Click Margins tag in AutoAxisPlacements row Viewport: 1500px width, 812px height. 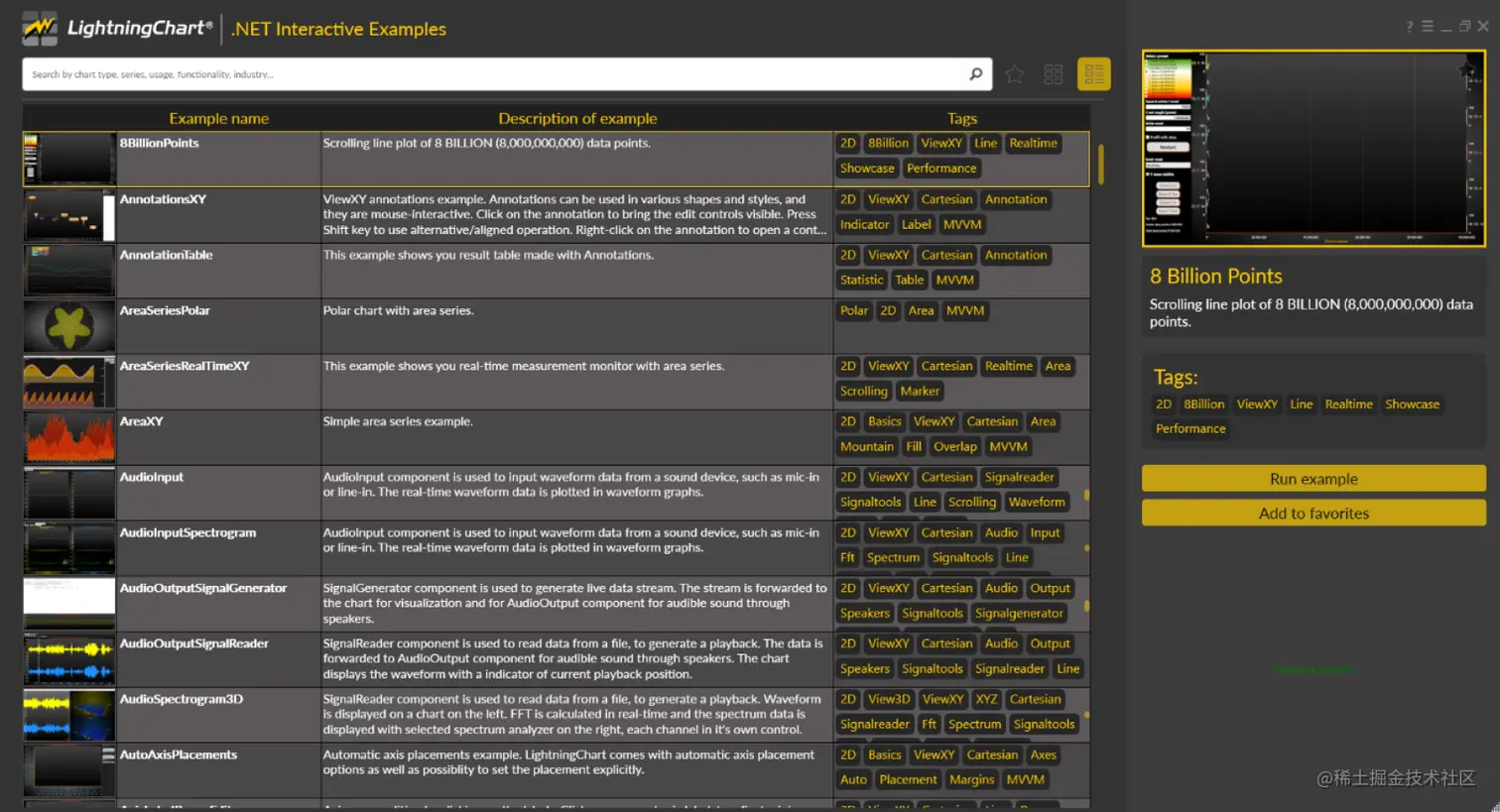pyautogui.click(x=971, y=779)
